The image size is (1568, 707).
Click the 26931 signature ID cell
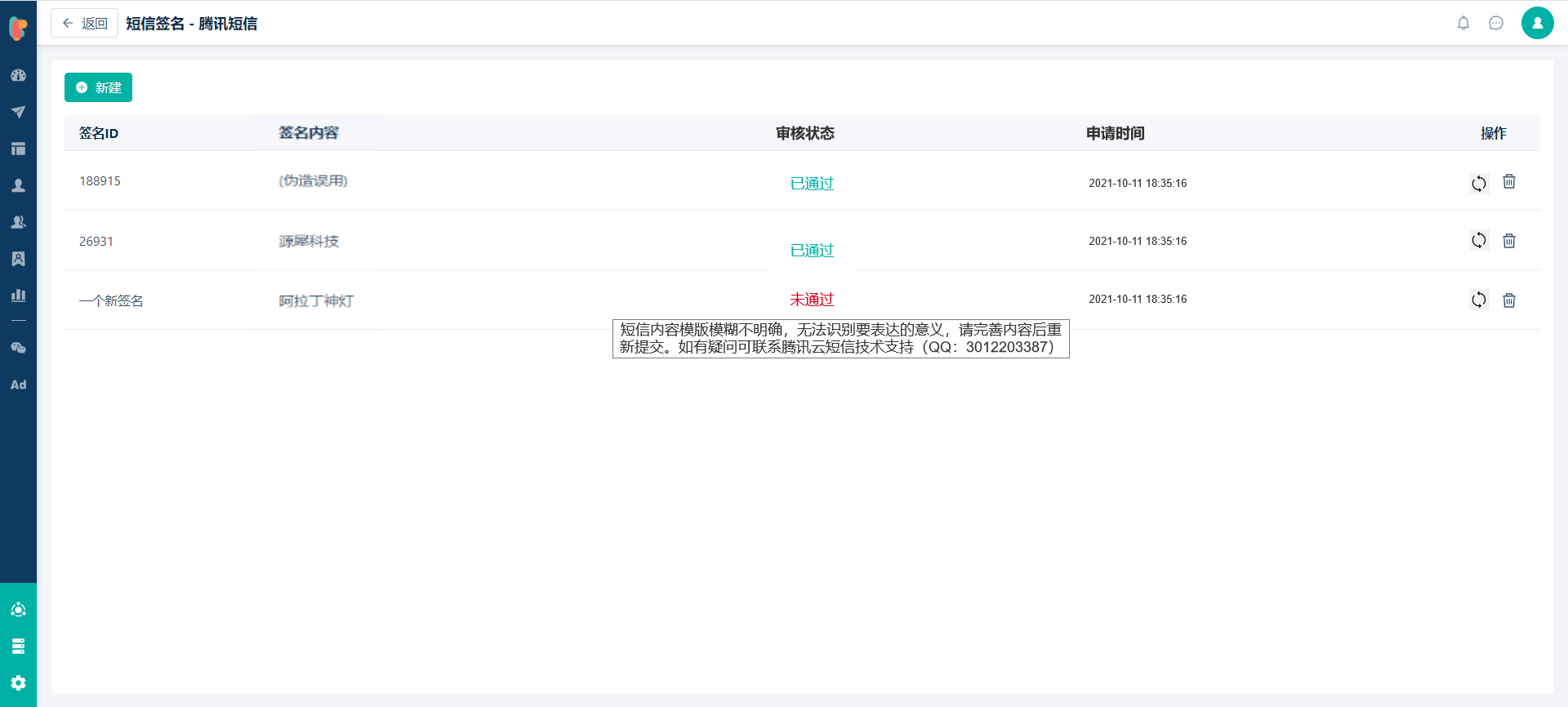(96, 242)
